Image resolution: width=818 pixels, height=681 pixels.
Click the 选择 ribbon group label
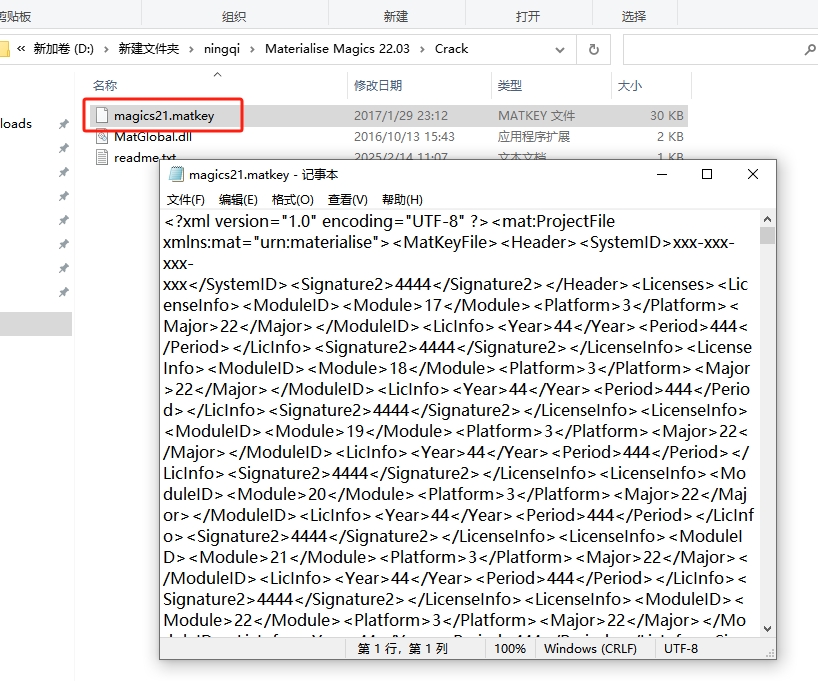(634, 17)
